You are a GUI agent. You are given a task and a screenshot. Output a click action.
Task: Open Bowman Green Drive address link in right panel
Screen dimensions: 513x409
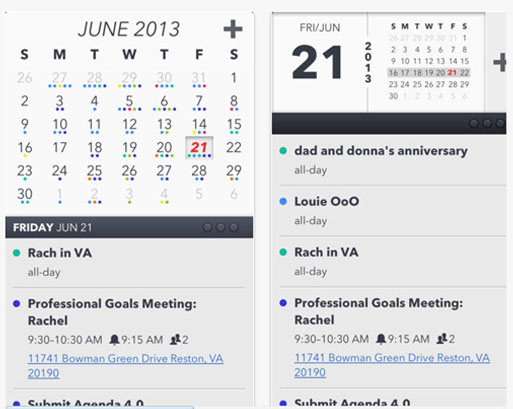click(392, 365)
